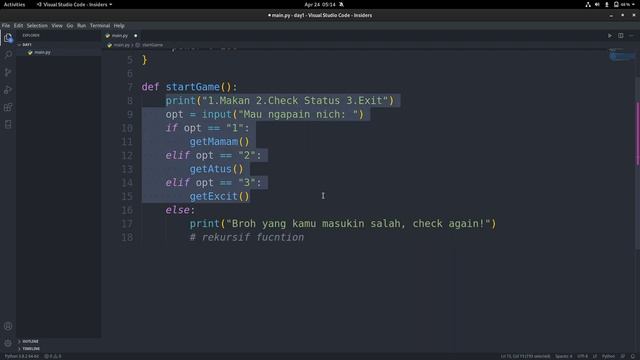Open the Visual Studio Code app menu dropdown
This screenshot has width=640, height=360.
[x=74, y=4]
